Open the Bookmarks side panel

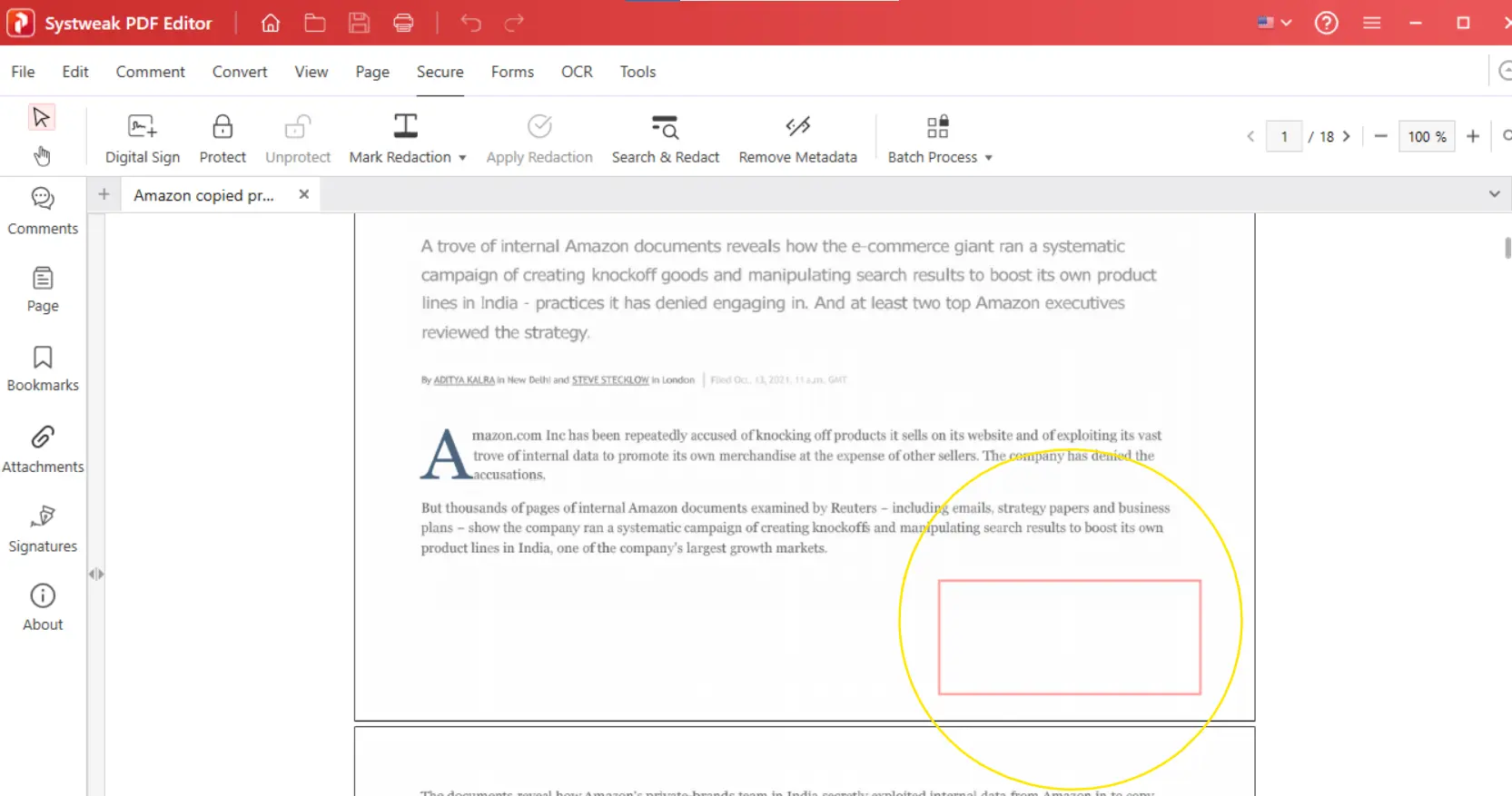pos(43,369)
